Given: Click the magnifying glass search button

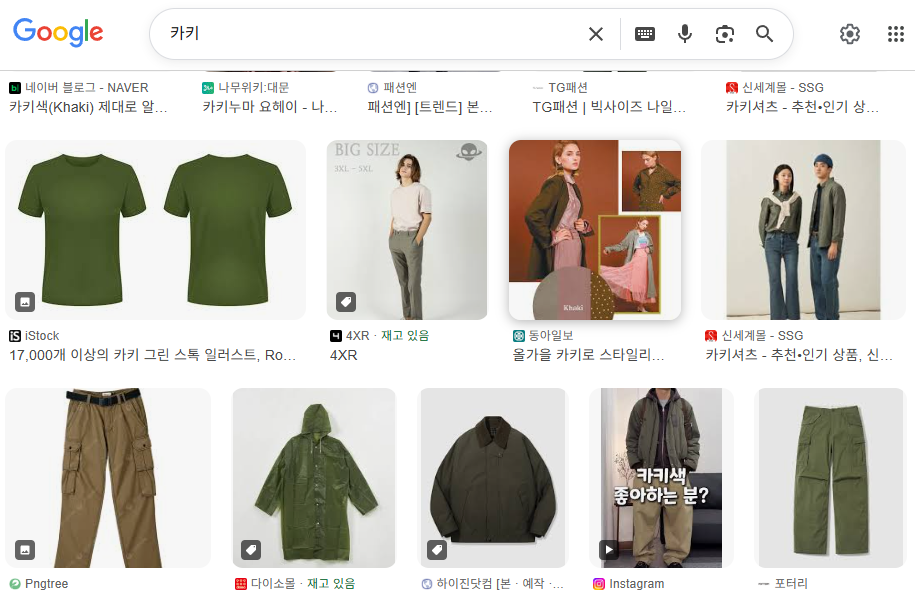Looking at the screenshot, I should click(765, 34).
